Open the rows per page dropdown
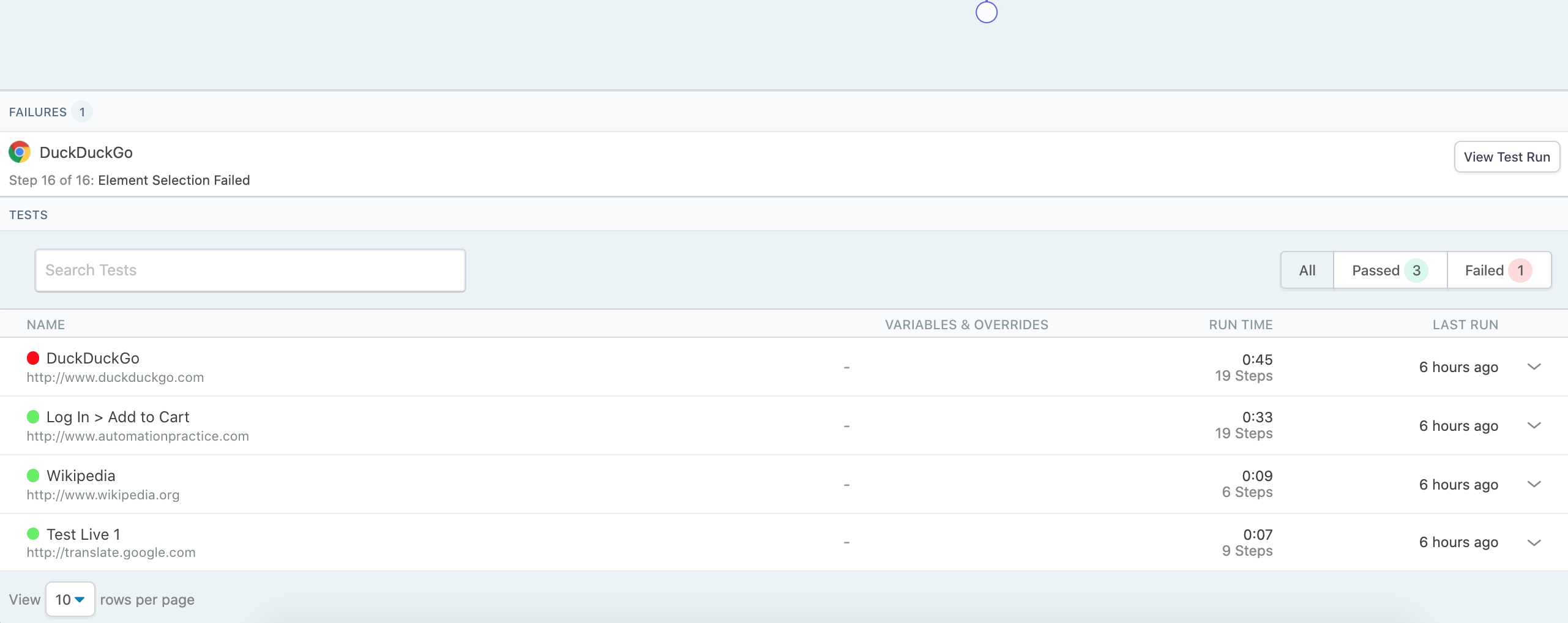1568x623 pixels. pos(70,599)
